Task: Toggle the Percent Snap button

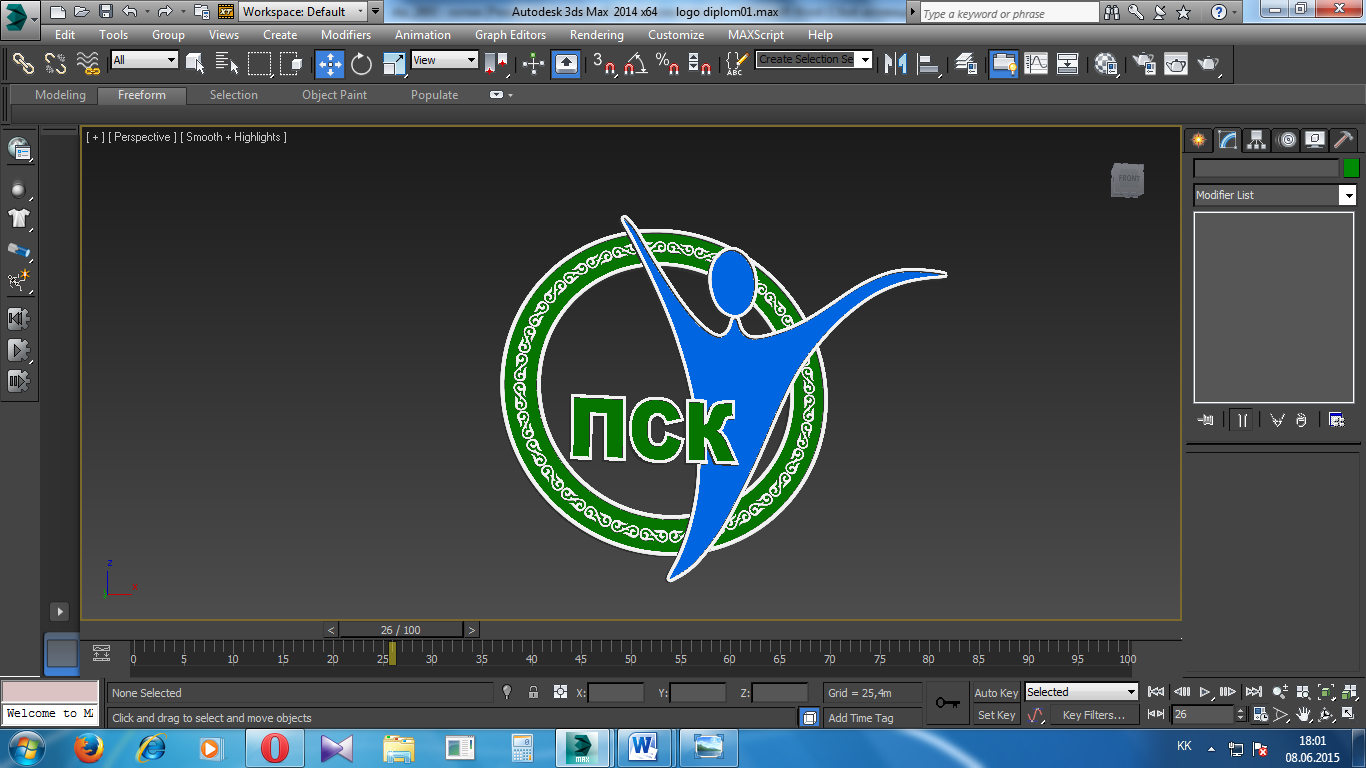Action: click(x=667, y=63)
